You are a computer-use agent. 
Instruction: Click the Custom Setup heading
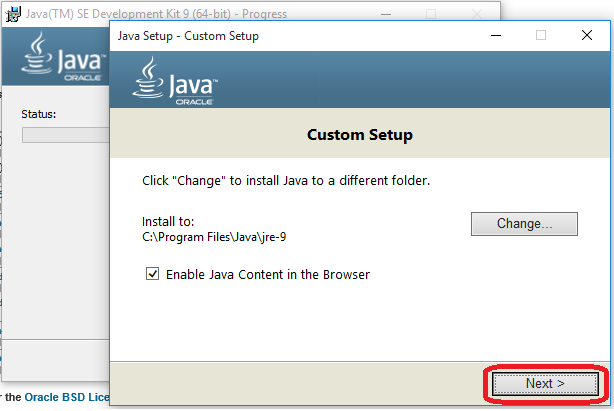coord(359,134)
